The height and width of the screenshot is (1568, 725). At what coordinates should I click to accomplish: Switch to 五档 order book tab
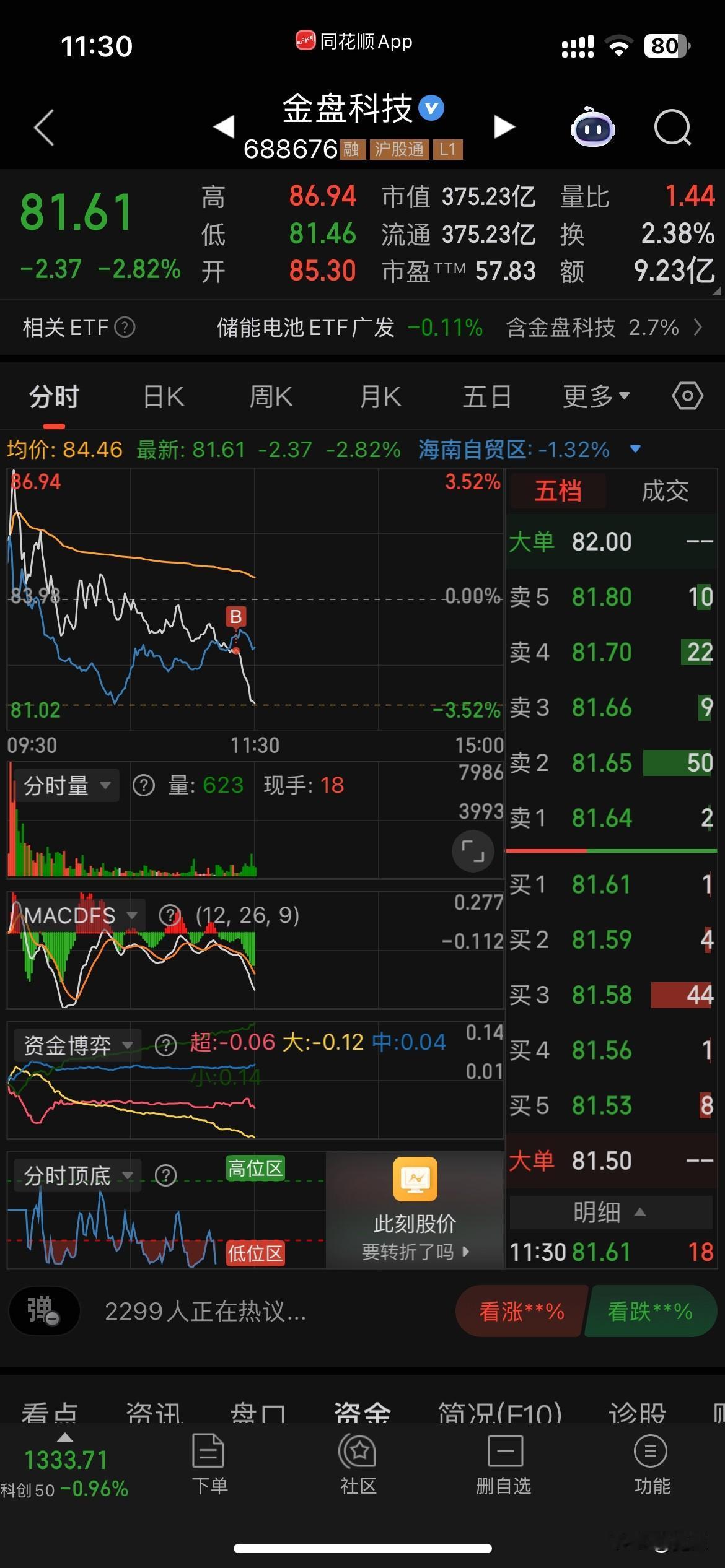[558, 491]
